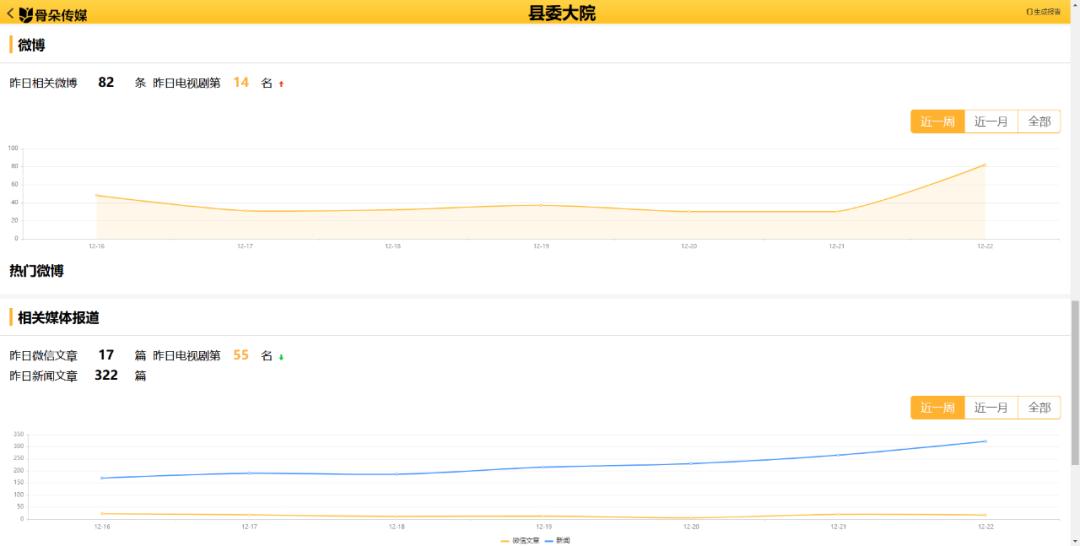Viewport: 1080px width, 546px height.
Task: Select 近一月 tab in the 微博 section
Action: coord(991,122)
